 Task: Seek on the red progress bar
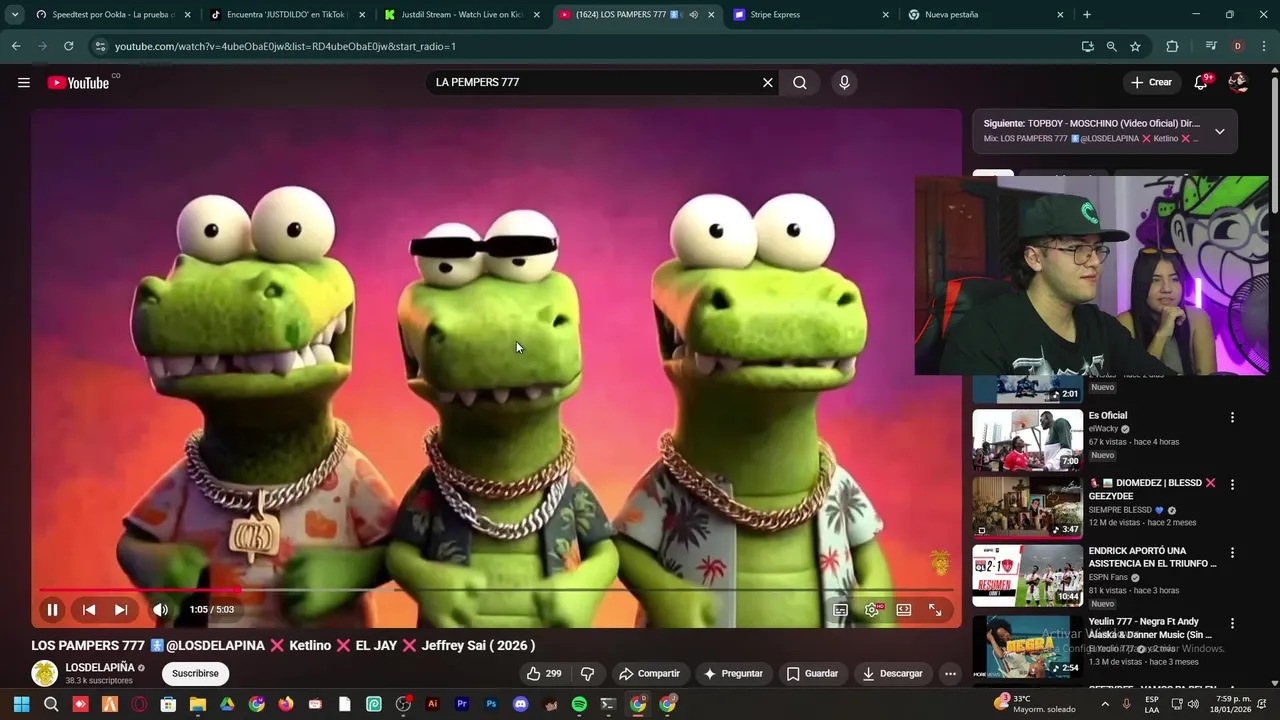click(496, 590)
